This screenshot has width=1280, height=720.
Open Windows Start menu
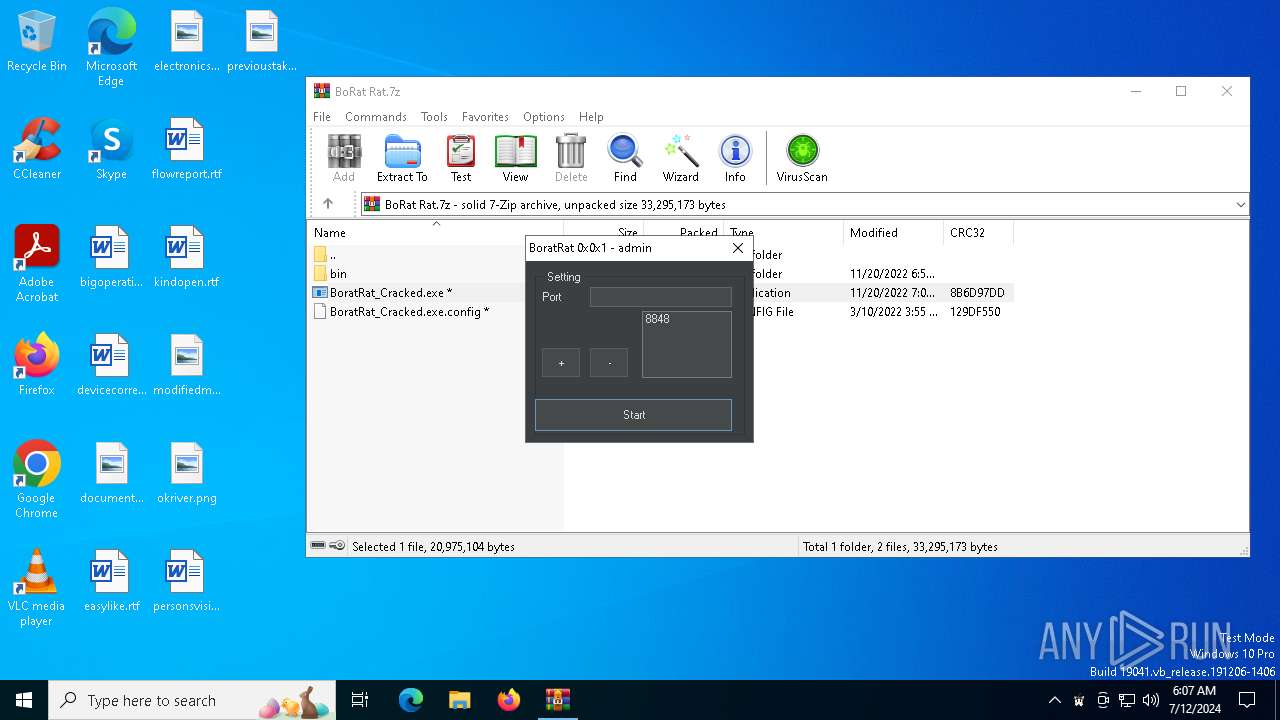coord(24,700)
